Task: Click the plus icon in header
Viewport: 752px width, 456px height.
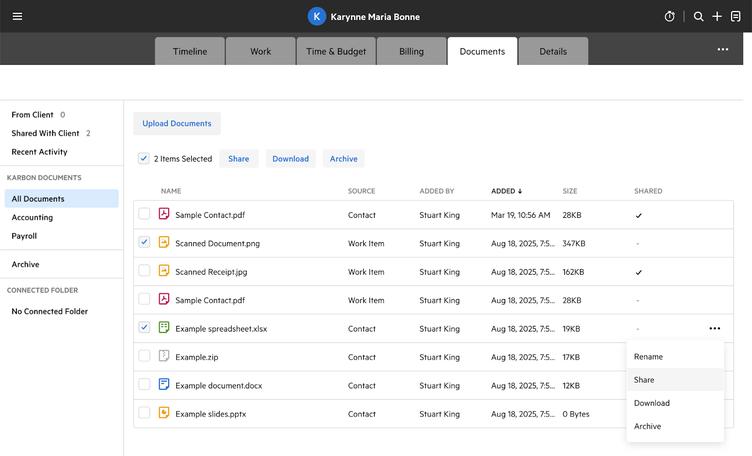Action: (x=717, y=17)
